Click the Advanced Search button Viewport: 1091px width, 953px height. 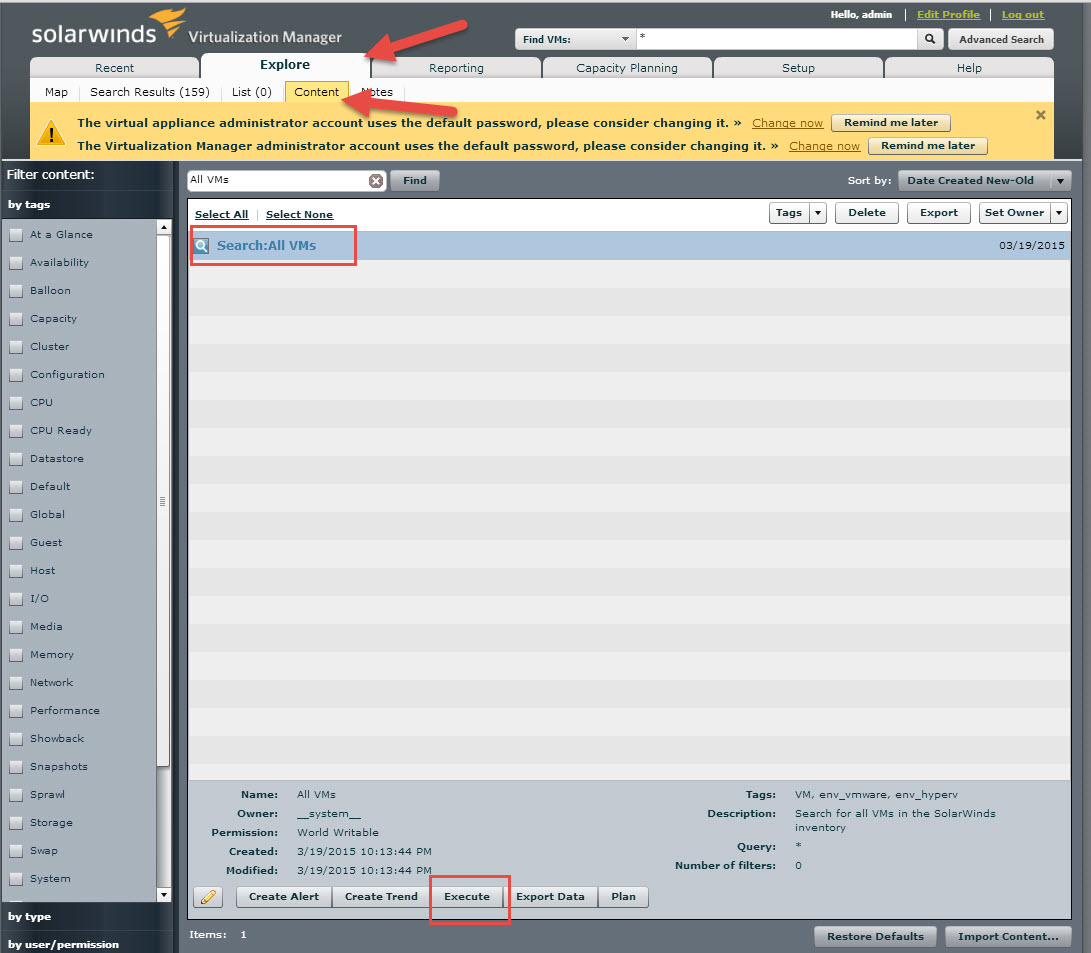(x=1001, y=39)
